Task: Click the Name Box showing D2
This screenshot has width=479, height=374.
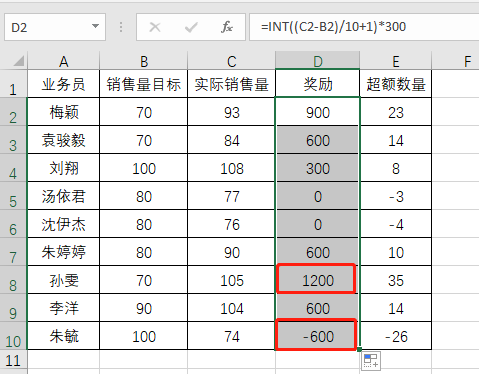Action: [55, 27]
